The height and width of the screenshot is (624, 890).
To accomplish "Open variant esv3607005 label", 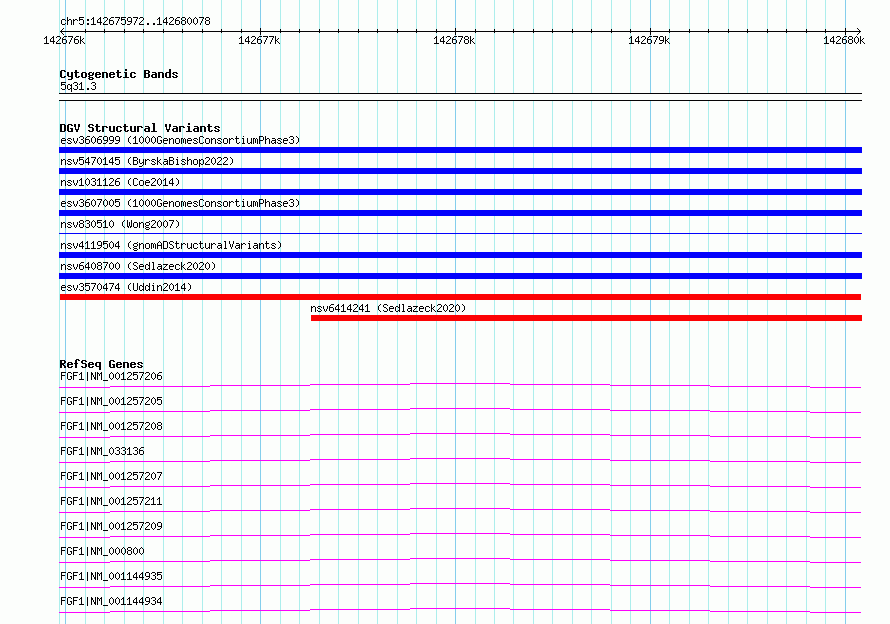I will [x=180, y=203].
